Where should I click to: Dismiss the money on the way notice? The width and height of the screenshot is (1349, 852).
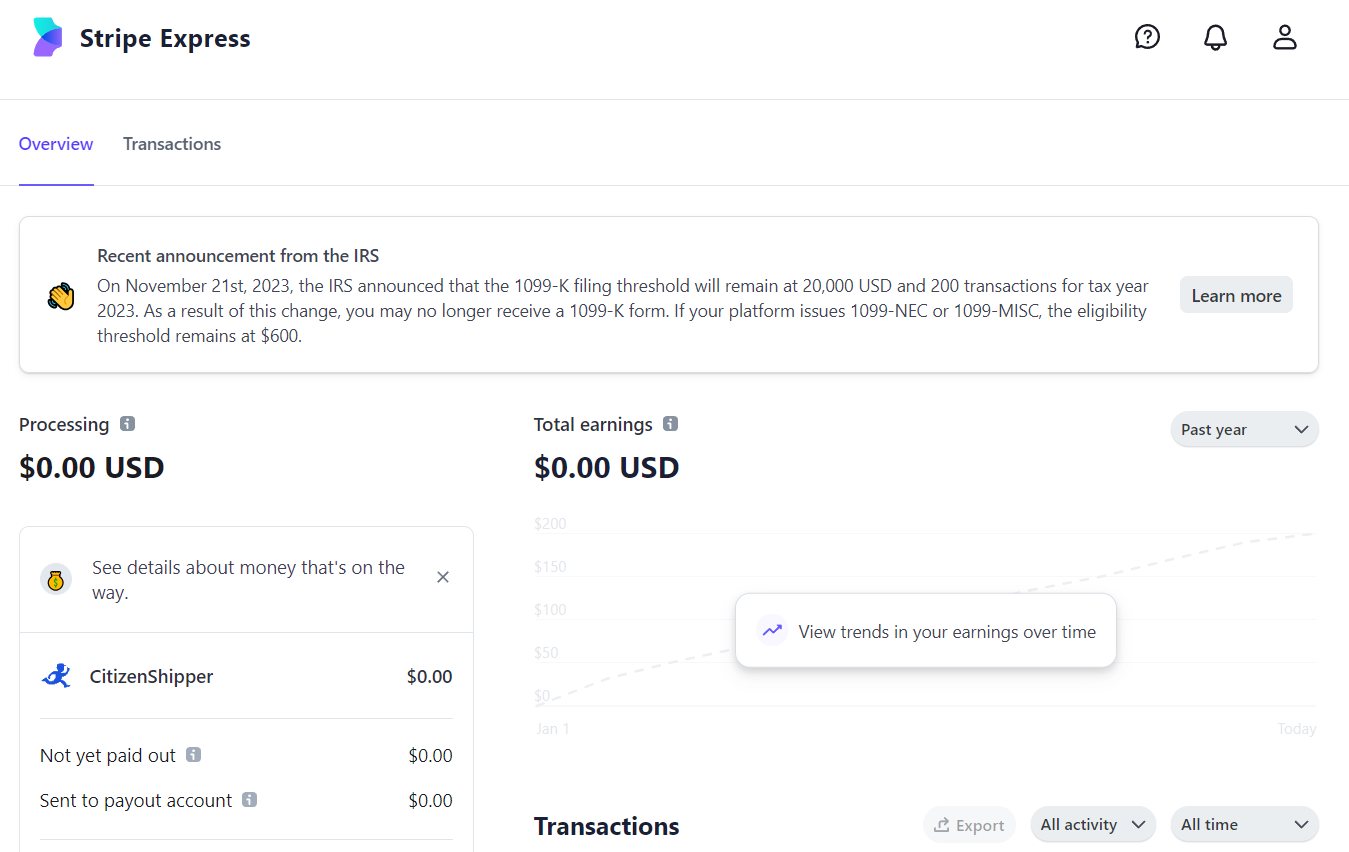(x=443, y=577)
